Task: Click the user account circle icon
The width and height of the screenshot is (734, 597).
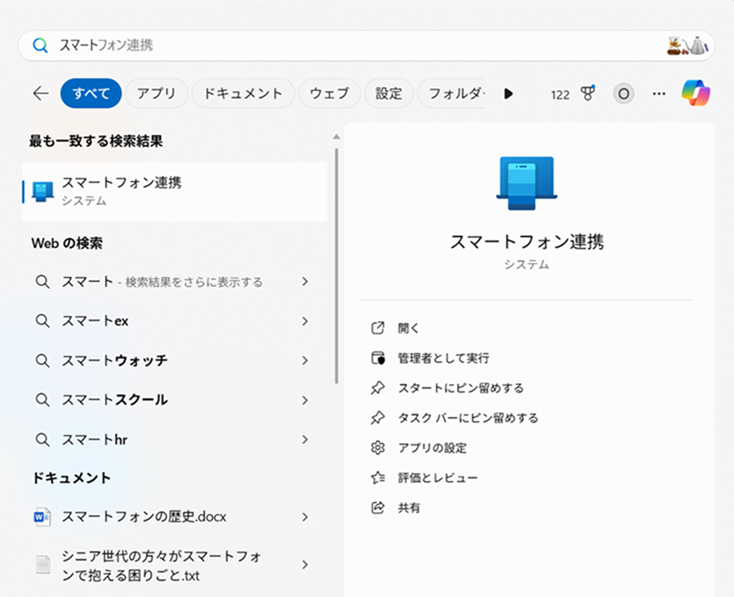Action: click(623, 94)
